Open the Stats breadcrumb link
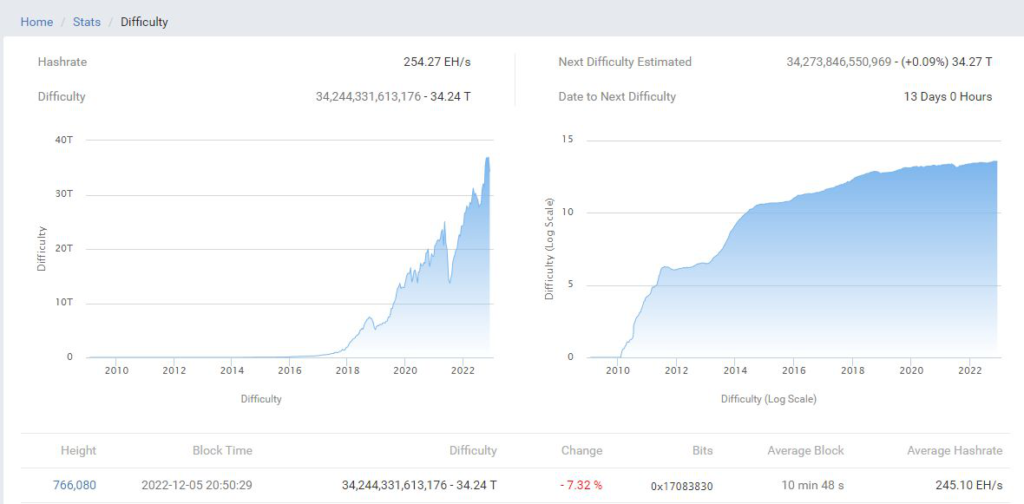 pyautogui.click(x=87, y=22)
